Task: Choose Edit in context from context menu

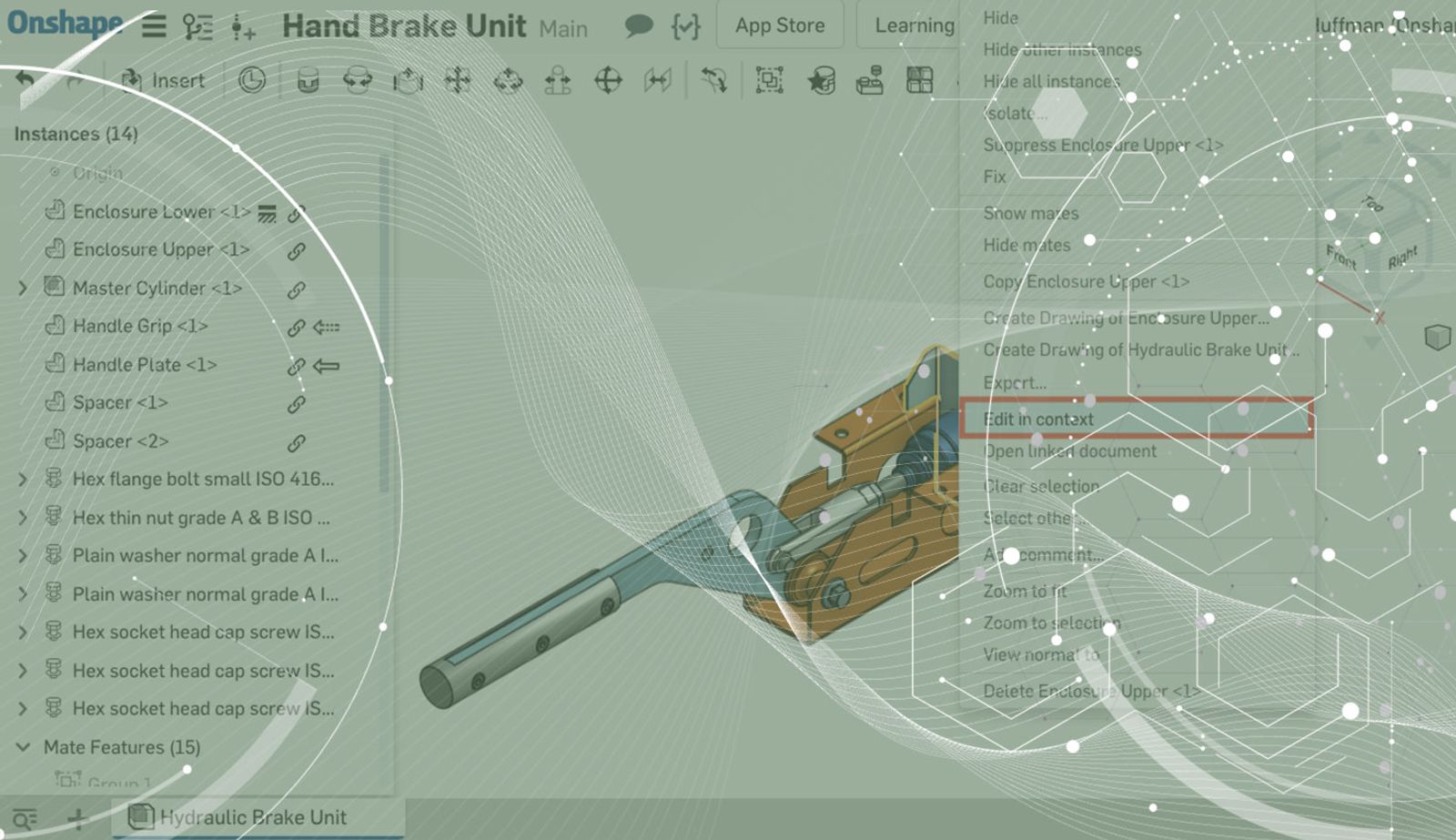Action: (1039, 420)
